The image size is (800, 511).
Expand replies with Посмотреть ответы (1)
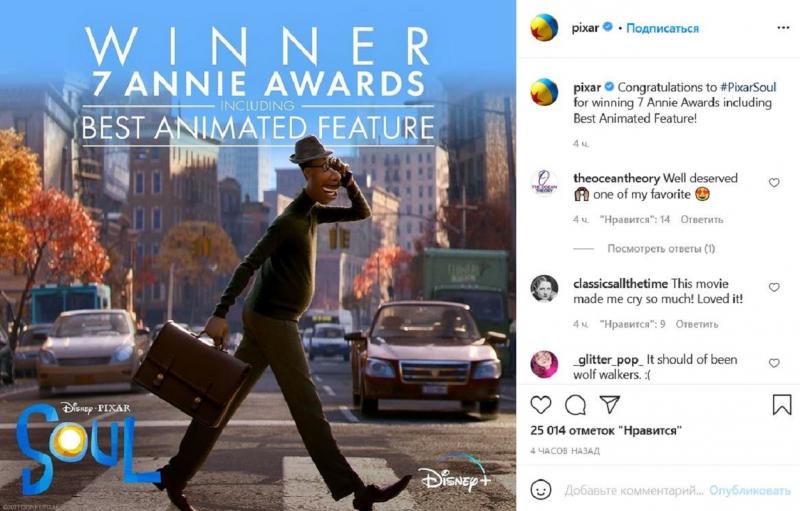[661, 248]
